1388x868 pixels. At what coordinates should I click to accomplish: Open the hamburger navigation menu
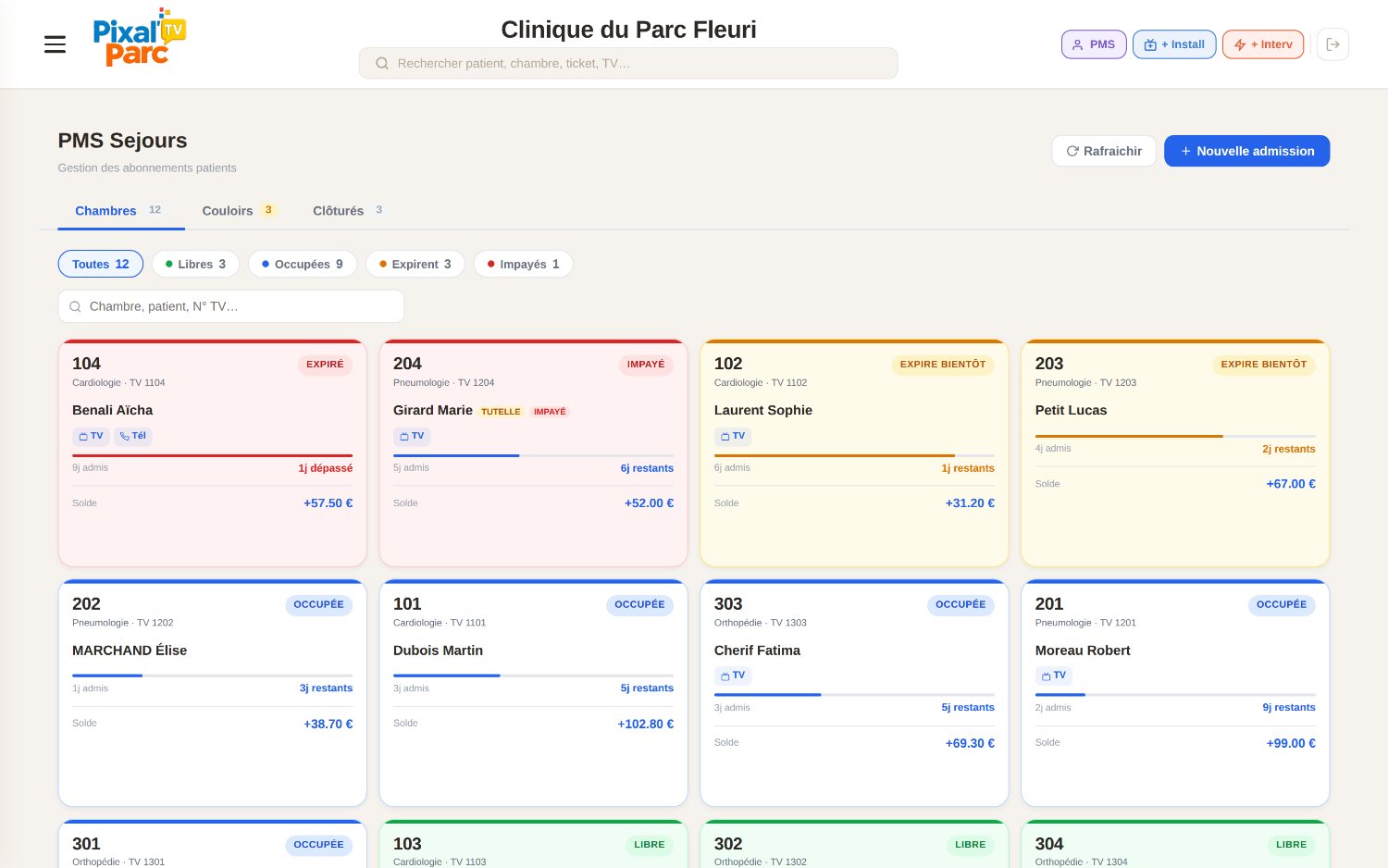[55, 44]
